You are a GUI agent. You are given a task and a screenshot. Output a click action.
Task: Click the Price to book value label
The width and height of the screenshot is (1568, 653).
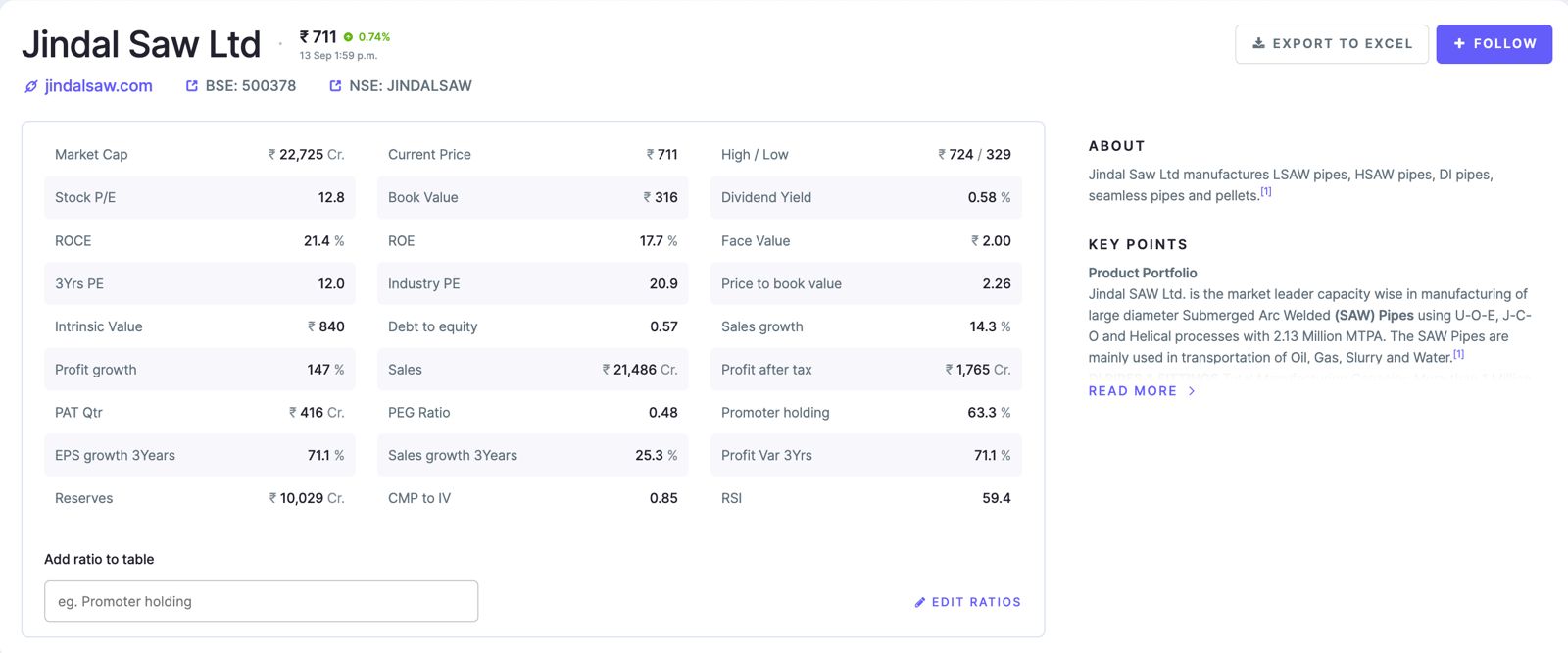[781, 283]
